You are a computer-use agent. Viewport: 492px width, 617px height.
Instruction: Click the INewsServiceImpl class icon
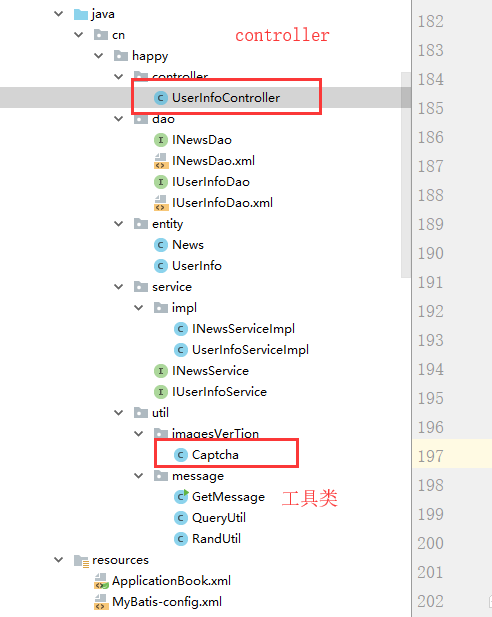point(180,329)
